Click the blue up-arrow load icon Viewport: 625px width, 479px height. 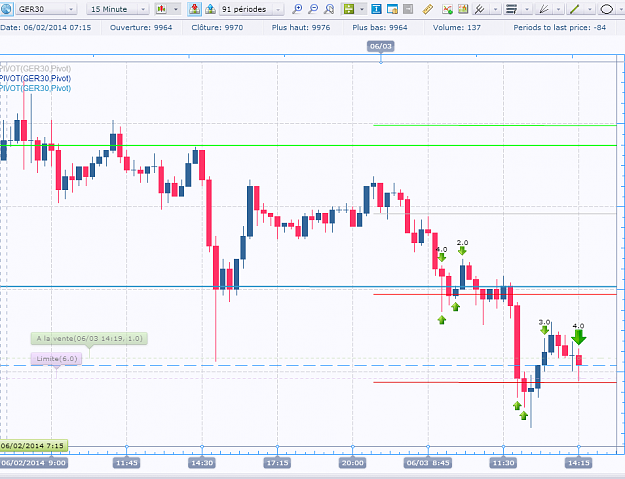tap(210, 9)
